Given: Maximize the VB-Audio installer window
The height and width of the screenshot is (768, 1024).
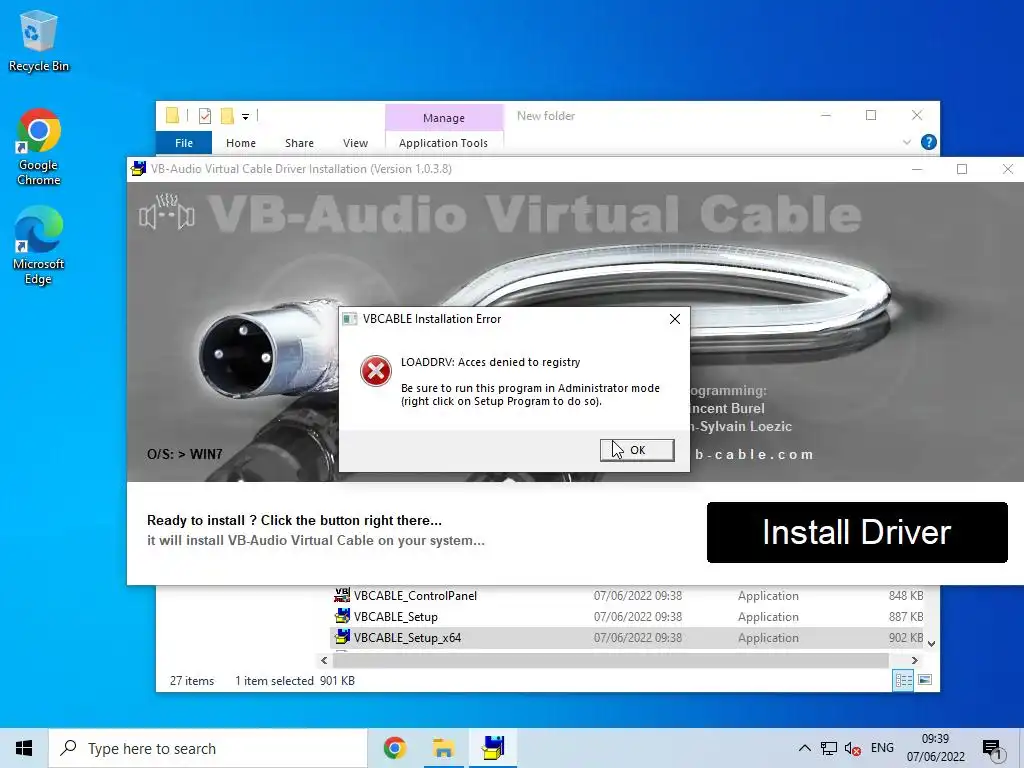Looking at the screenshot, I should (x=962, y=169).
